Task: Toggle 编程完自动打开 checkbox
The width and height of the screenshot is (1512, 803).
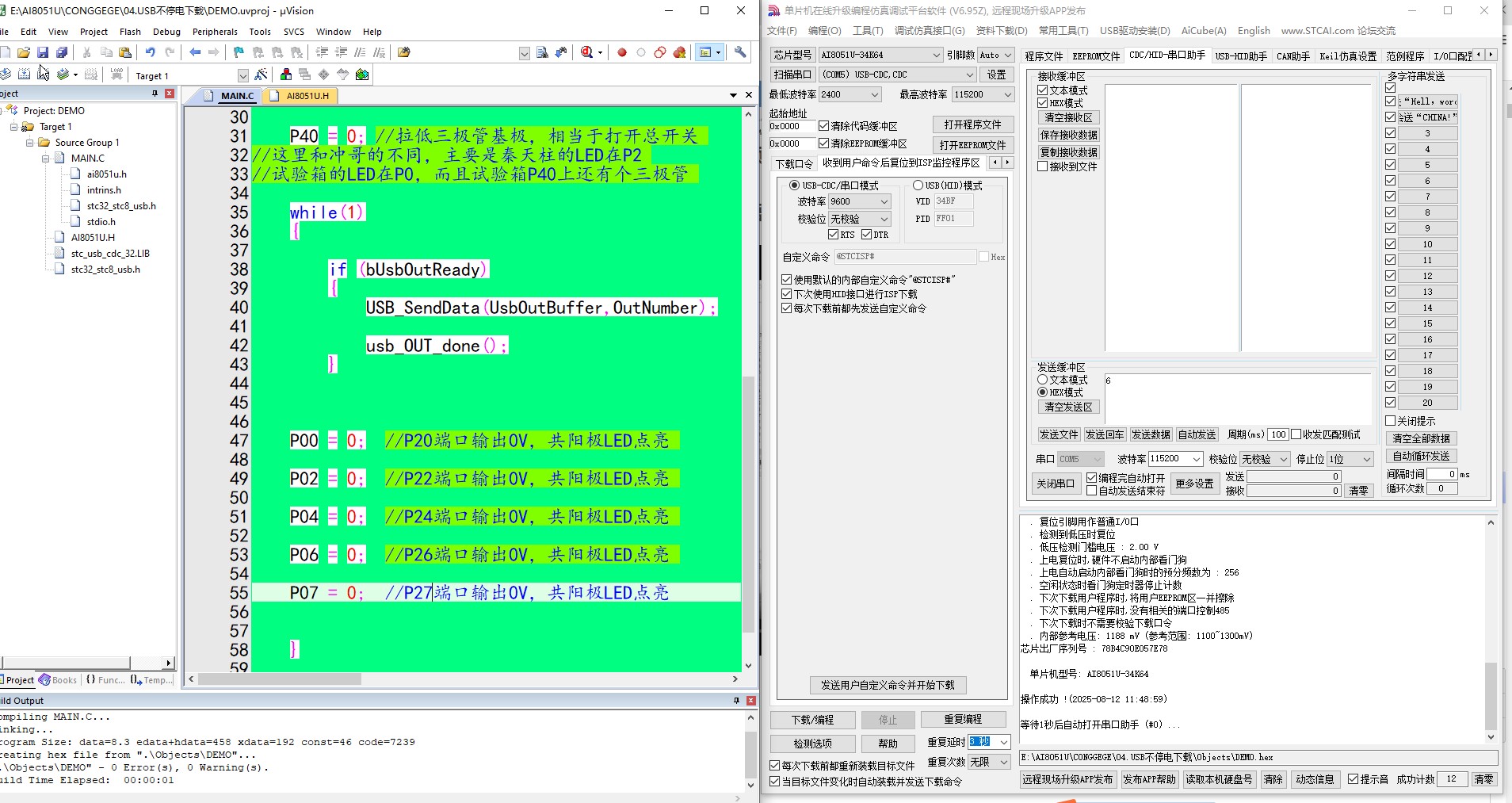Action: (x=1092, y=478)
